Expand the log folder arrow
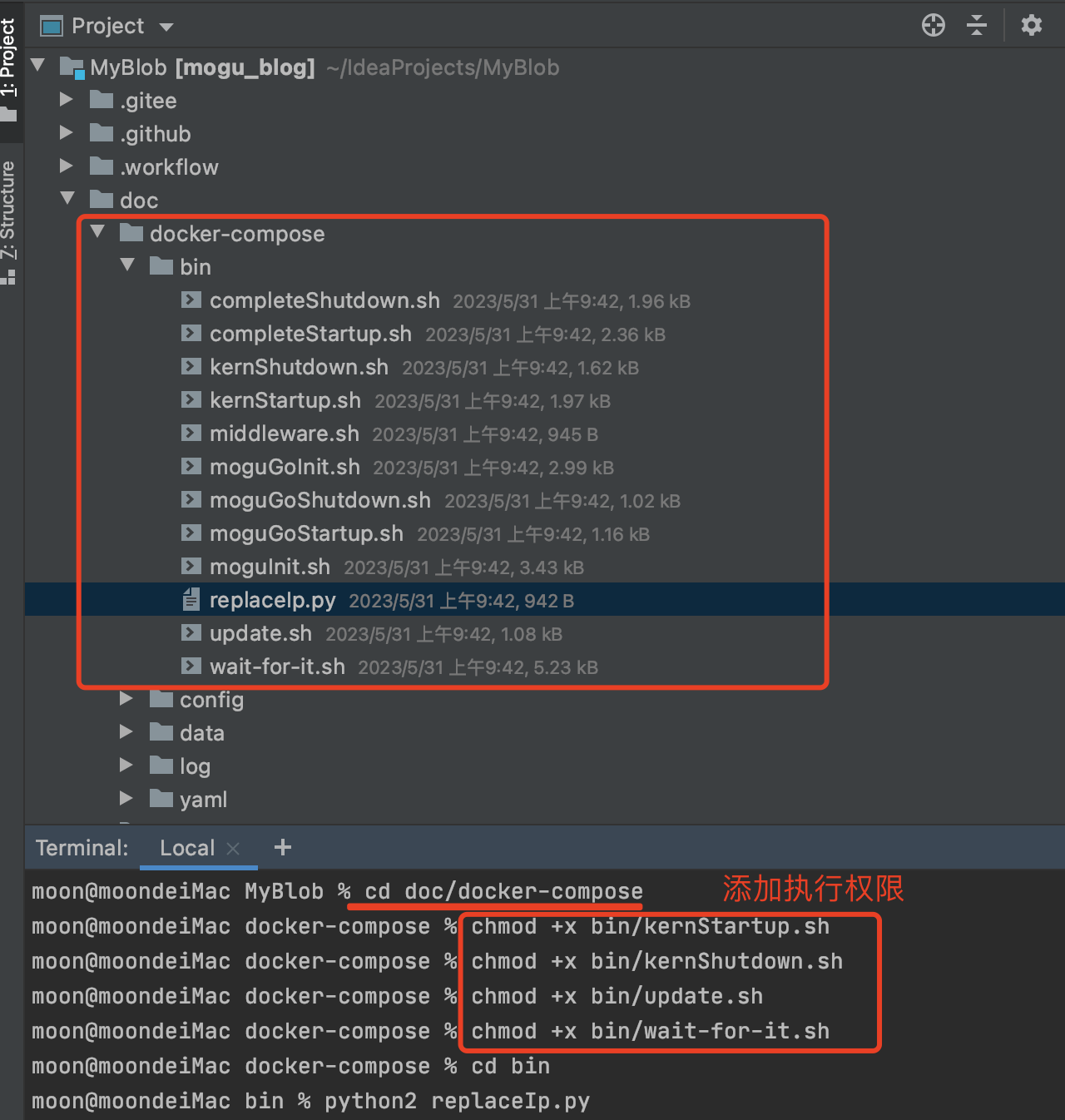This screenshot has width=1065, height=1120. tap(126, 766)
